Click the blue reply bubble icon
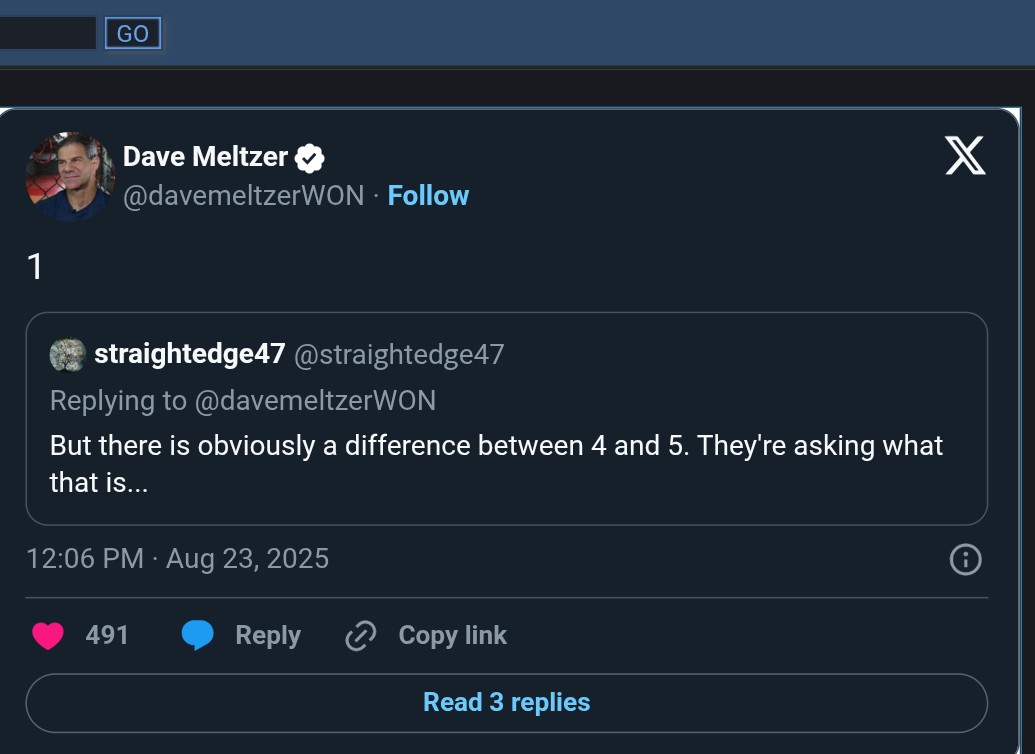The image size is (1035, 754). click(x=198, y=636)
